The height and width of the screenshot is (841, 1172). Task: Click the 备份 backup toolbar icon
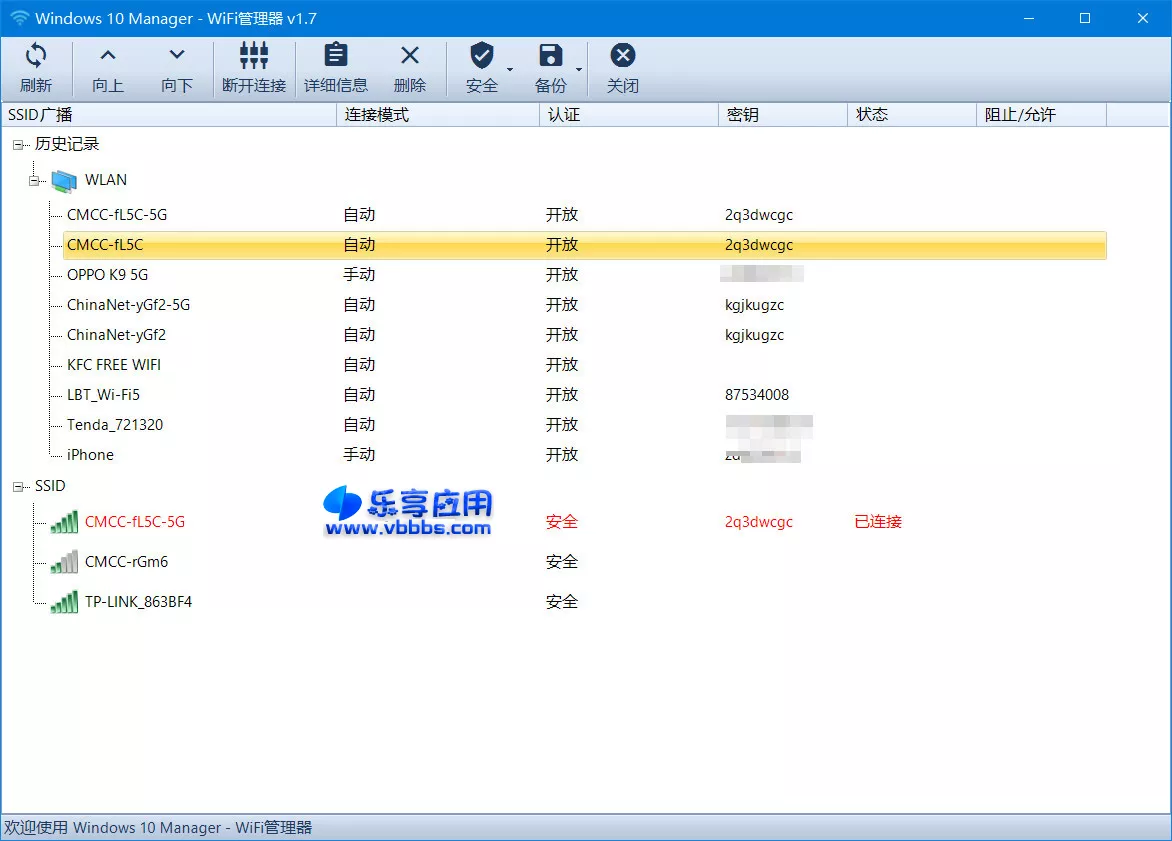click(x=550, y=56)
